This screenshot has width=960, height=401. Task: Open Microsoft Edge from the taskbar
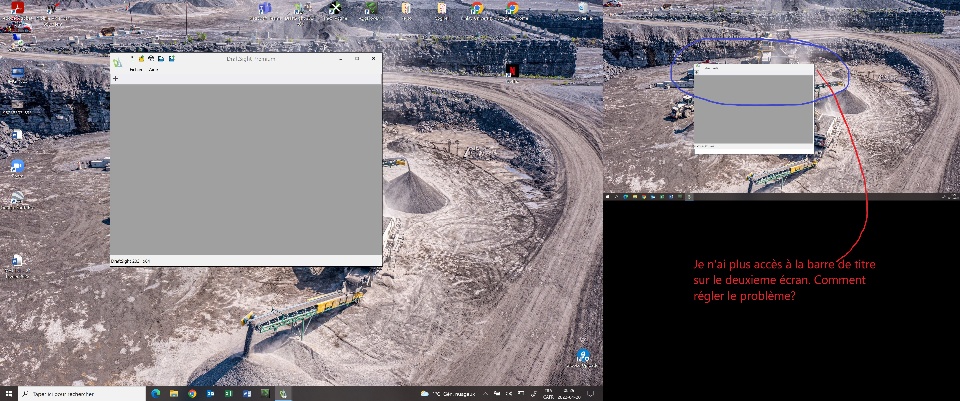[x=156, y=394]
